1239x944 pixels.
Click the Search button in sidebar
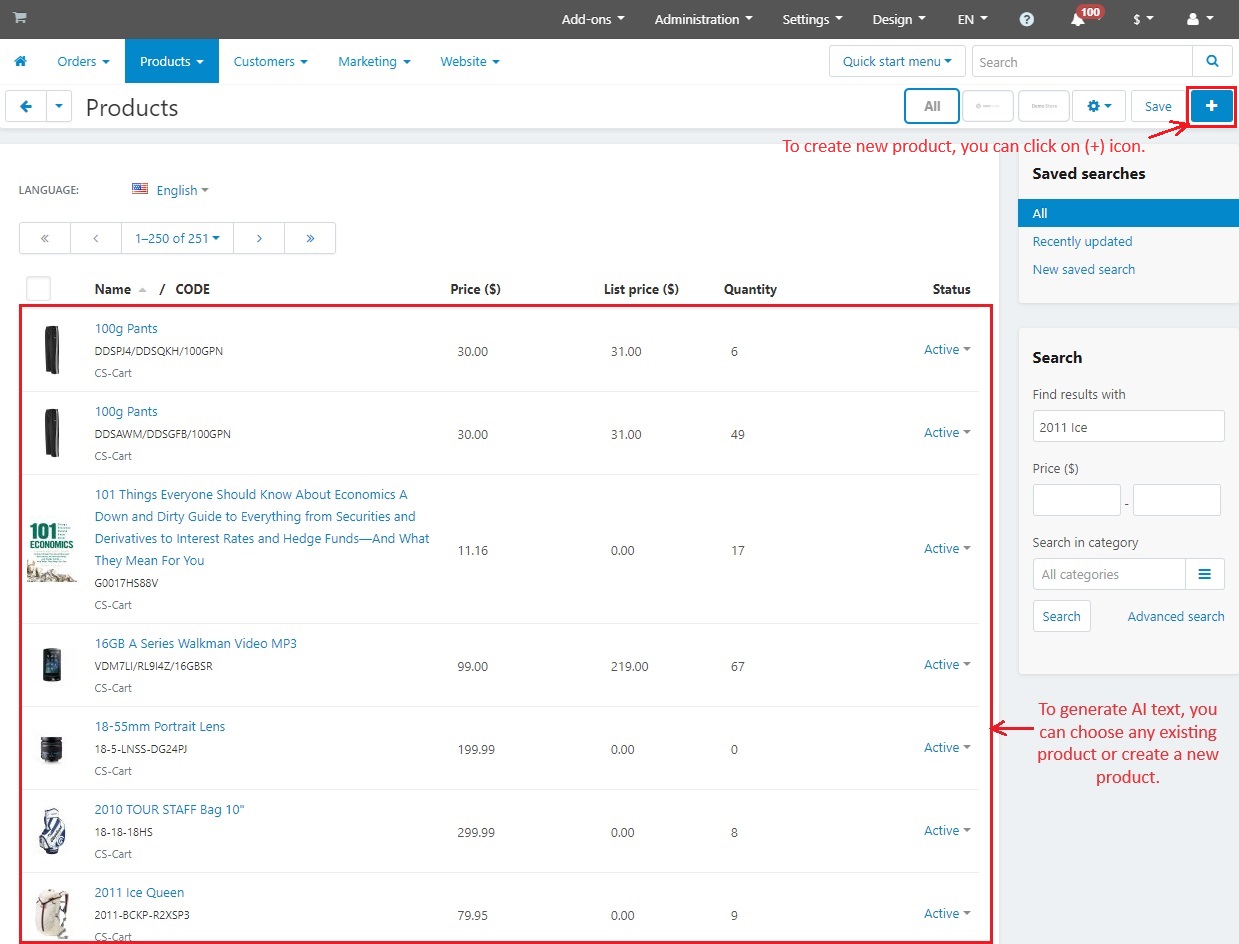coord(1061,616)
